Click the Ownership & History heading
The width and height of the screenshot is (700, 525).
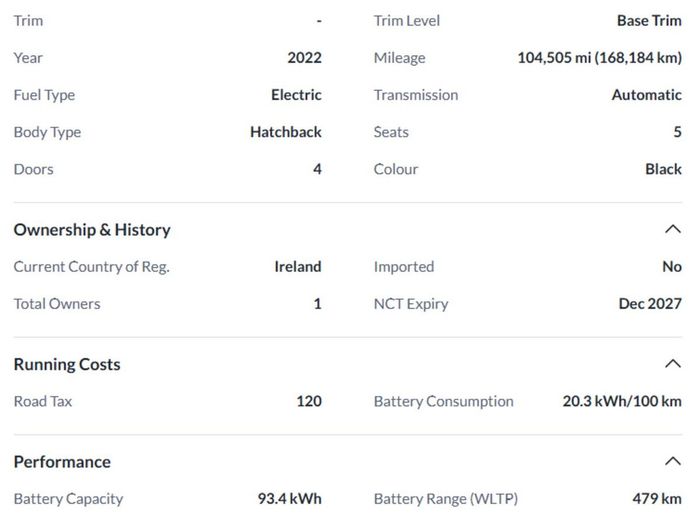pos(92,229)
